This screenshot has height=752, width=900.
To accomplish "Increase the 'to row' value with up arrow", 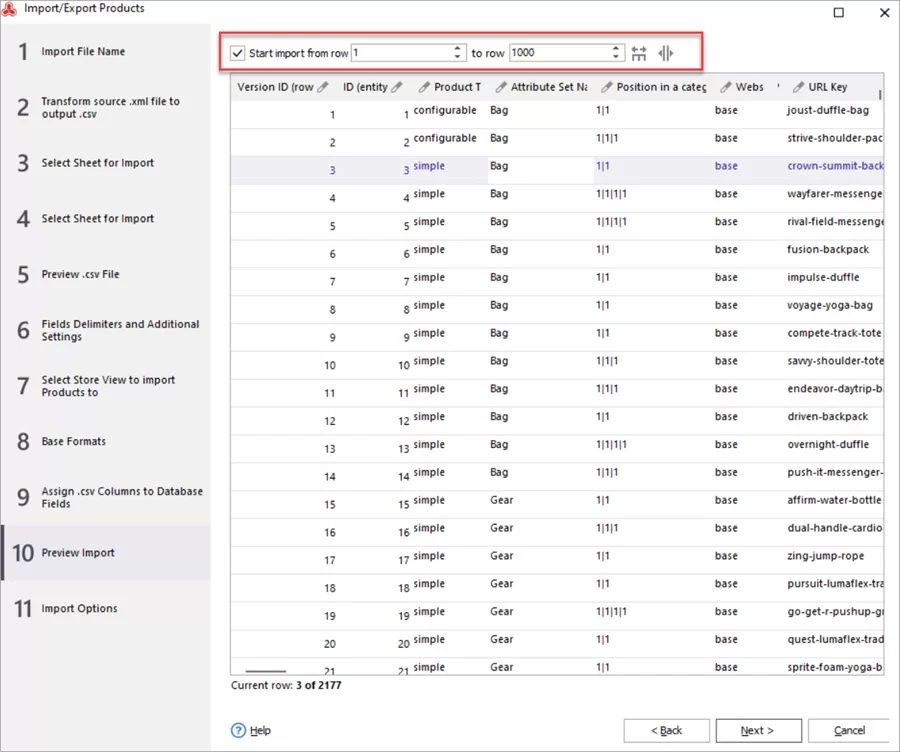I will 615,49.
